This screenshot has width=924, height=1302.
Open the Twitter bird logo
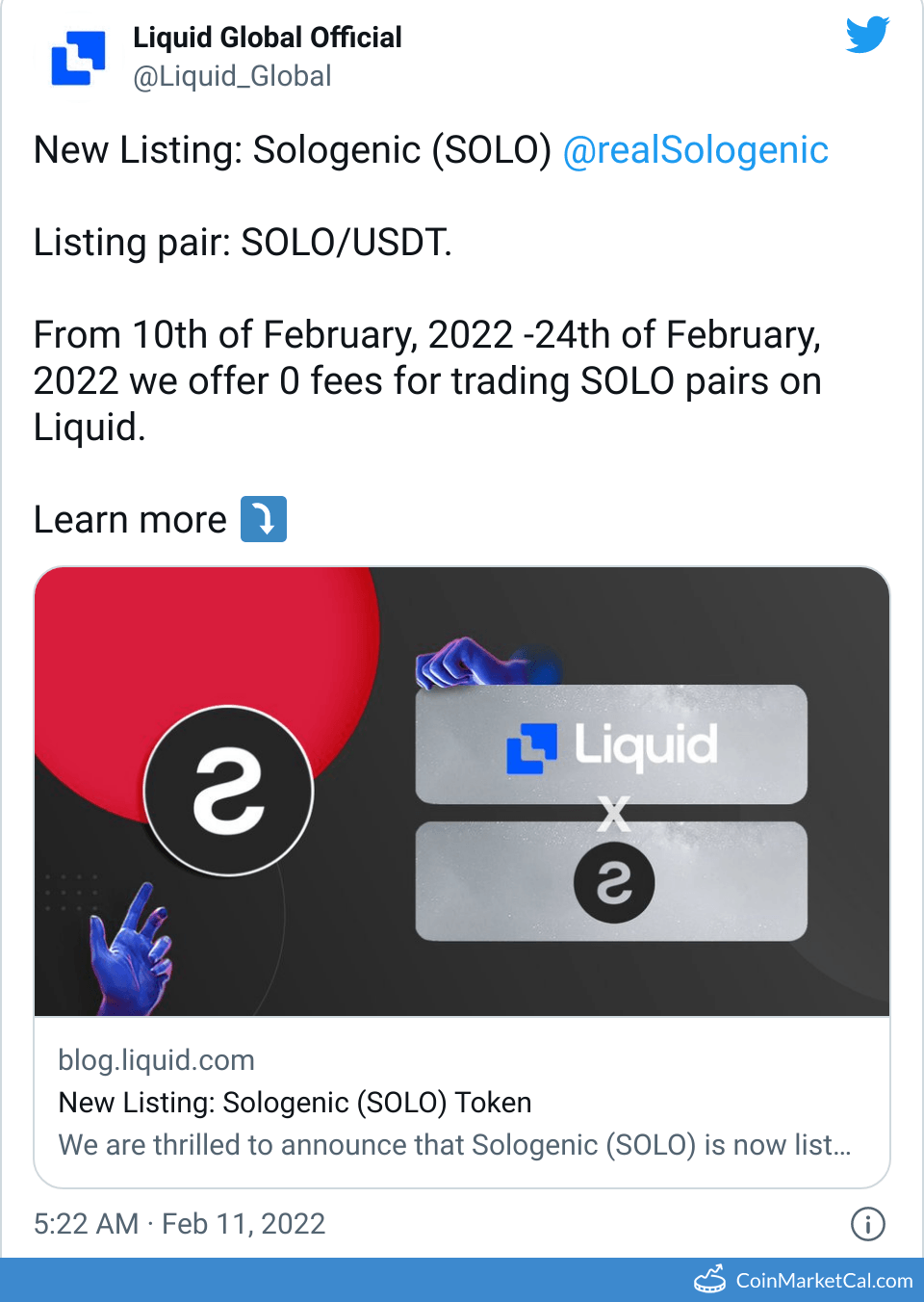867,36
